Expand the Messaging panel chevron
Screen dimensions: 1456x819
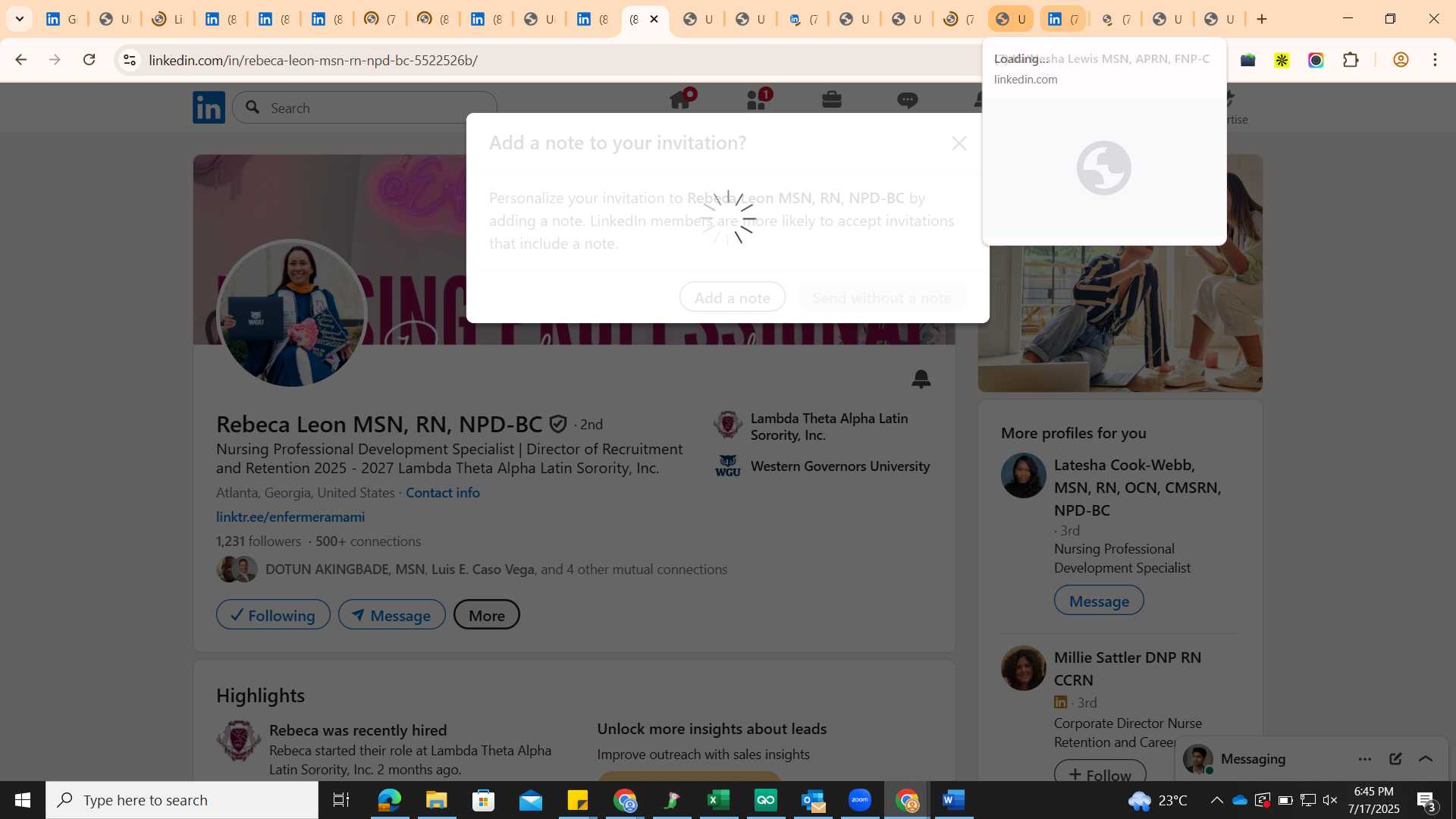1426,759
